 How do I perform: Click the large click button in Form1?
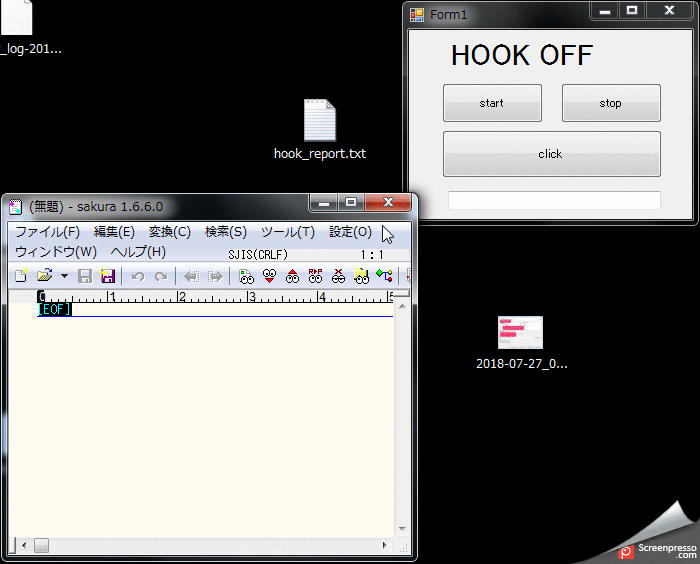click(552, 154)
